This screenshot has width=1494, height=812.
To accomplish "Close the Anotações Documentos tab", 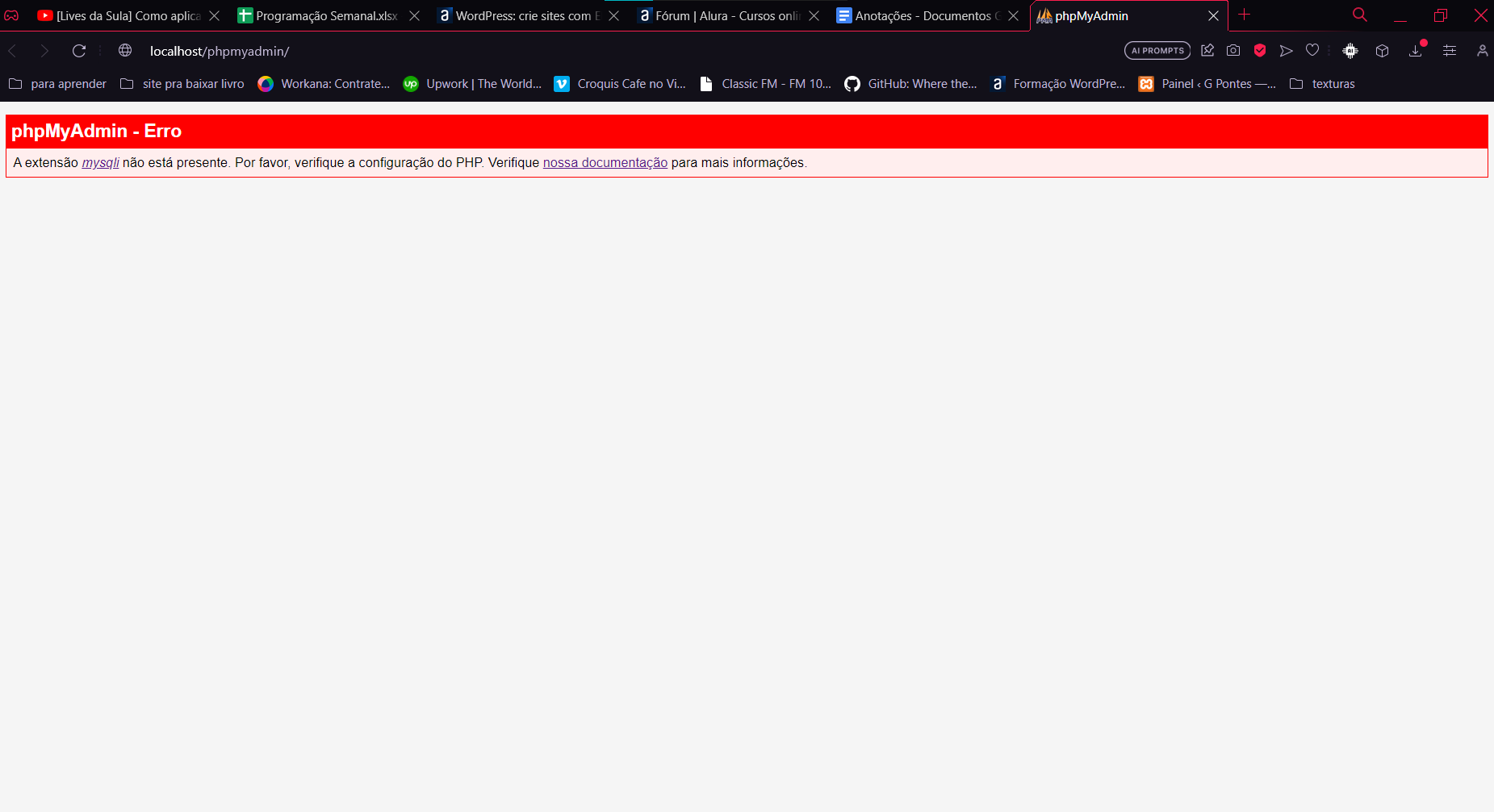I will pyautogui.click(x=1014, y=16).
